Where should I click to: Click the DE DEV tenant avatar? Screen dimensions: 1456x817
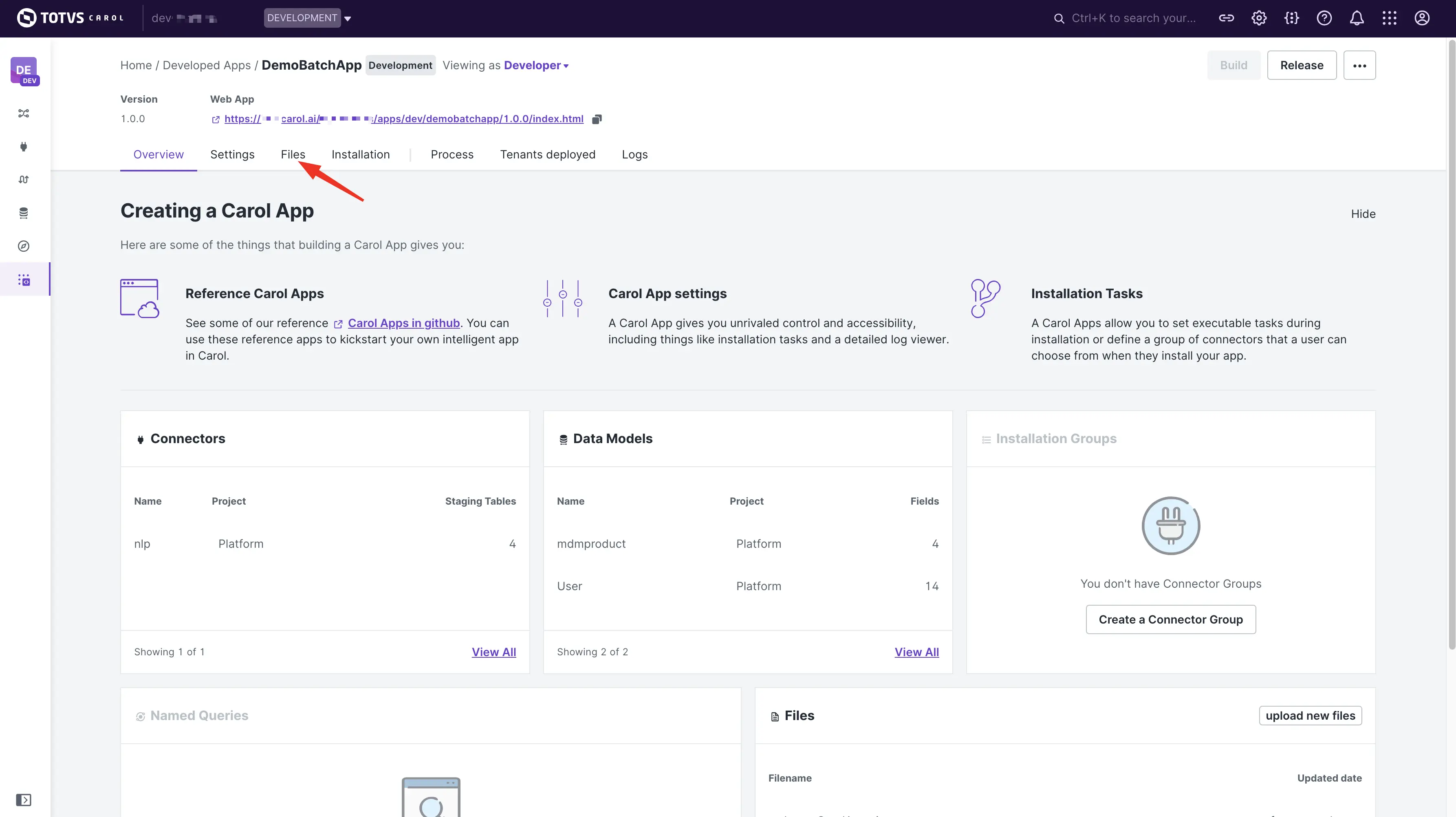pyautogui.click(x=24, y=71)
